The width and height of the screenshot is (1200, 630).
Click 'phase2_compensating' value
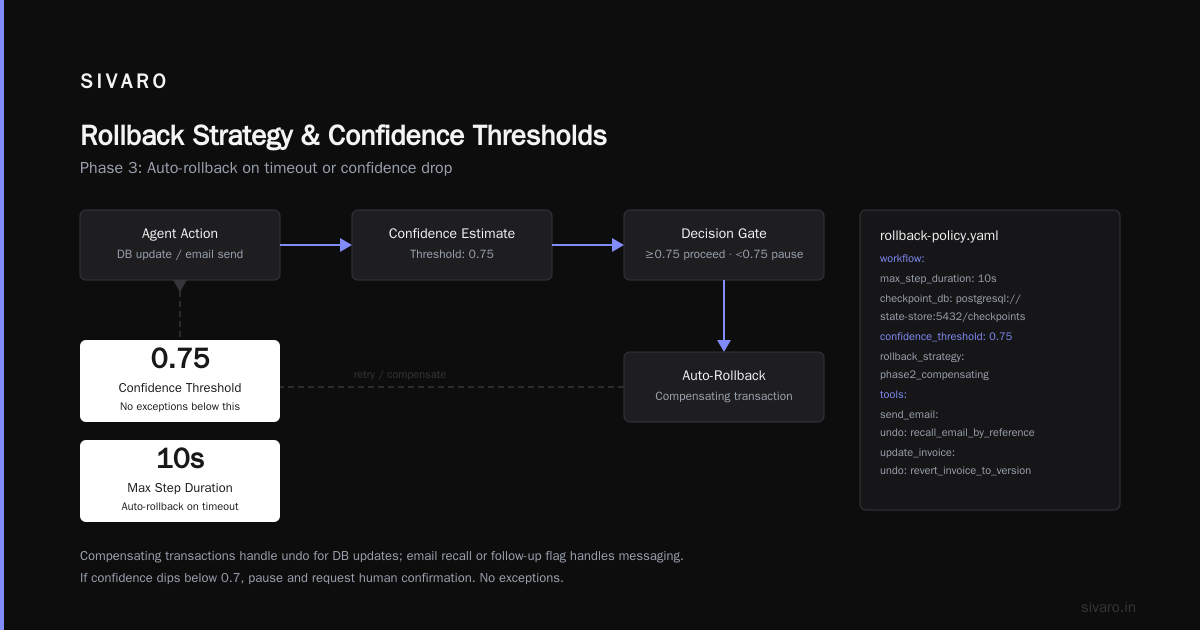coord(934,375)
